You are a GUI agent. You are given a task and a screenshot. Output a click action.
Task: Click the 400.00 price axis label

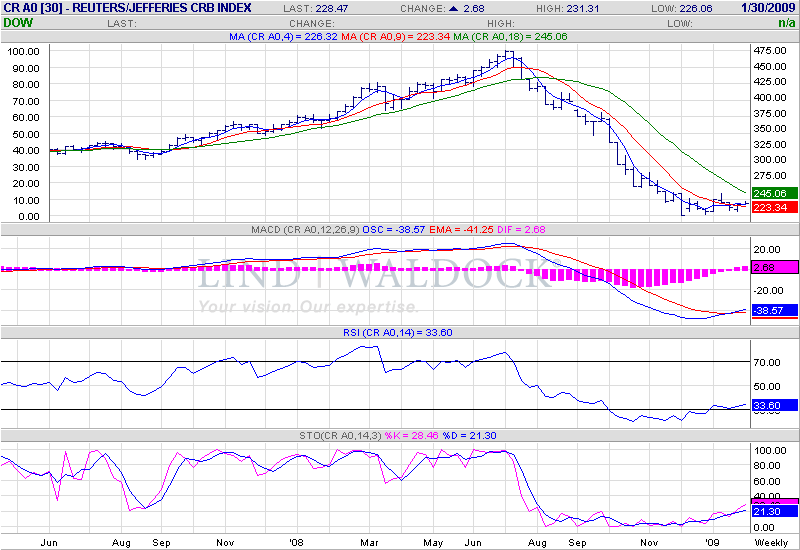[x=770, y=97]
